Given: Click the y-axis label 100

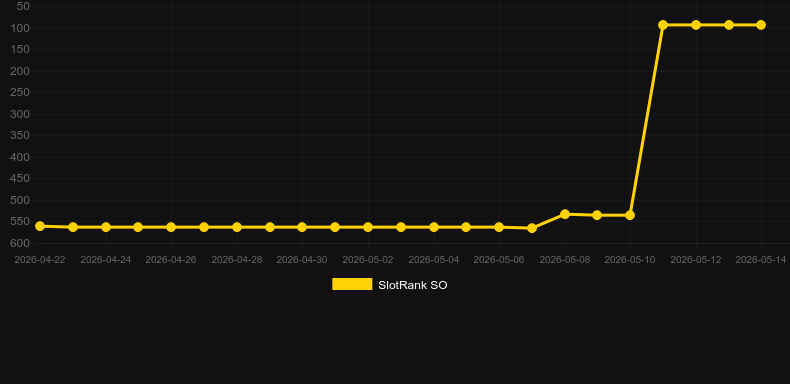Looking at the screenshot, I should click(x=20, y=28).
